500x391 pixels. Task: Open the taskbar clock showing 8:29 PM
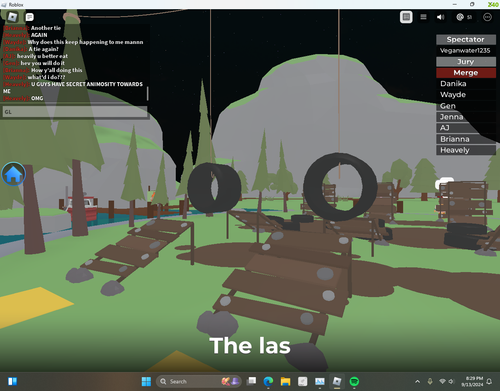point(472,381)
